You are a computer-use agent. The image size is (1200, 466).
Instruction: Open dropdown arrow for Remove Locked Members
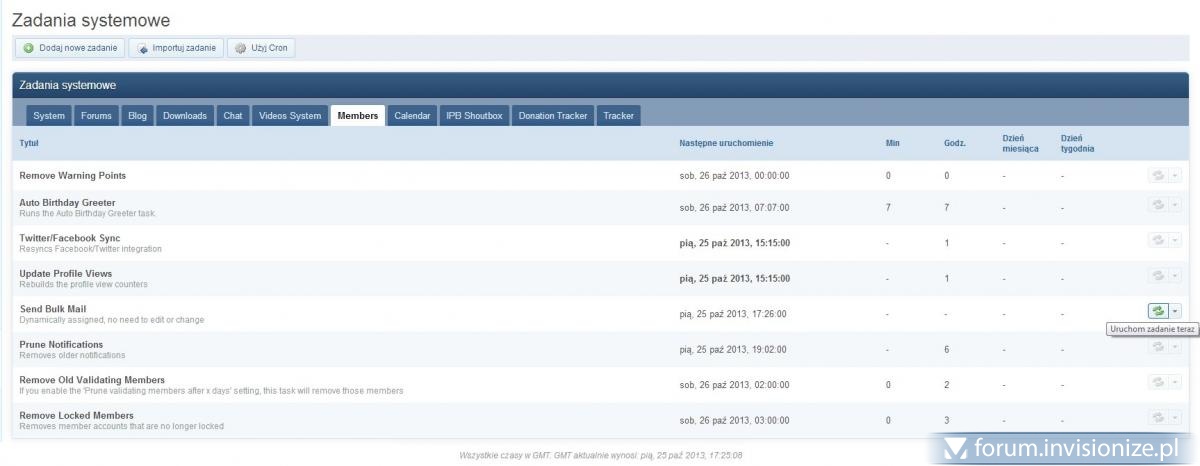click(1175, 417)
